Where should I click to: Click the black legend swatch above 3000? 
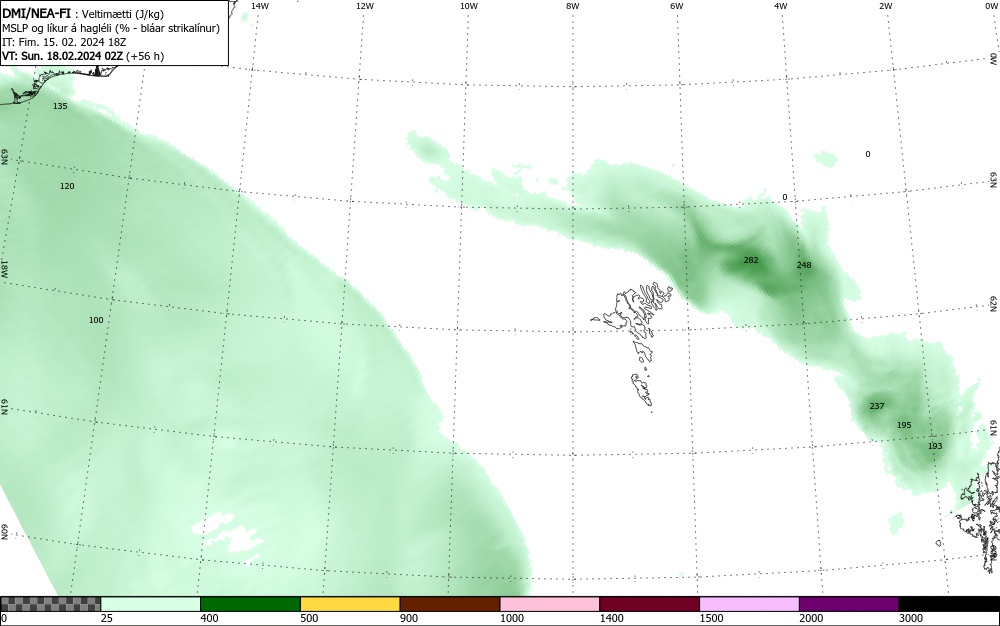pos(949,604)
